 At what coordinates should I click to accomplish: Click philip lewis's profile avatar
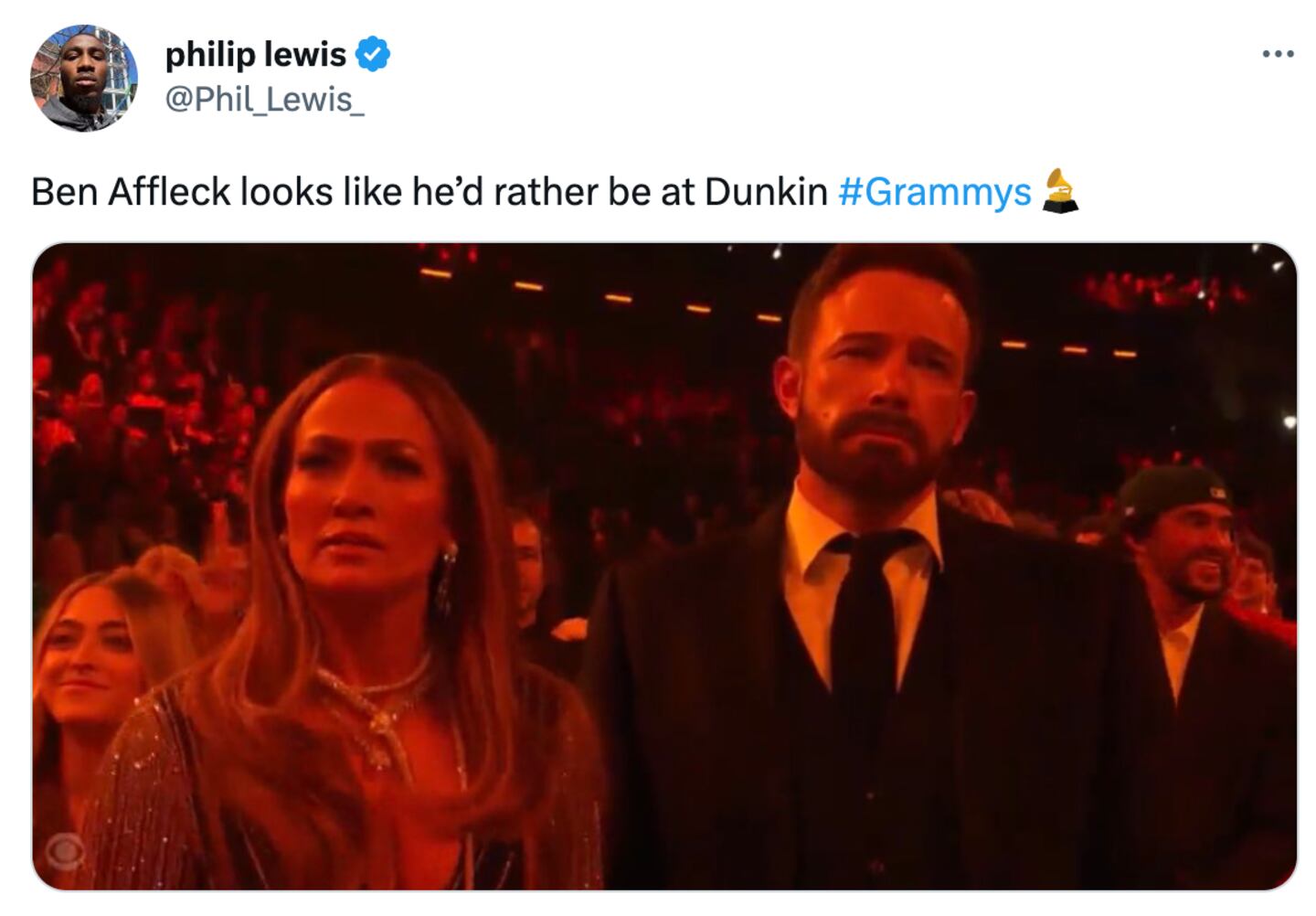point(83,78)
